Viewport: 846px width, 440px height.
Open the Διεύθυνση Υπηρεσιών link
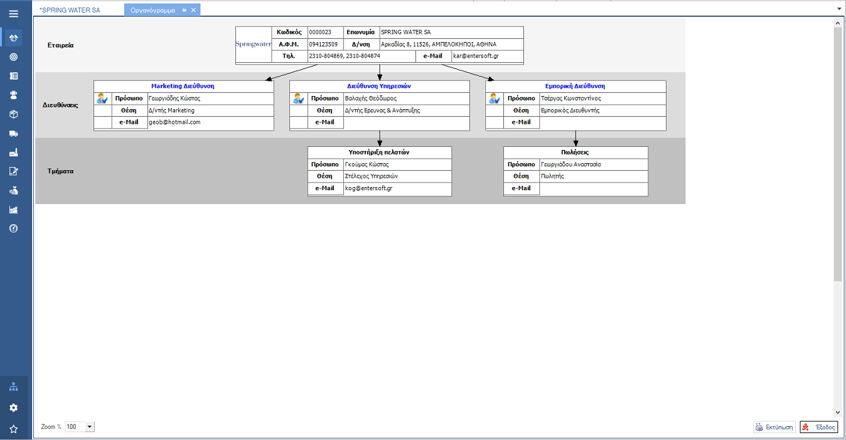(379, 86)
